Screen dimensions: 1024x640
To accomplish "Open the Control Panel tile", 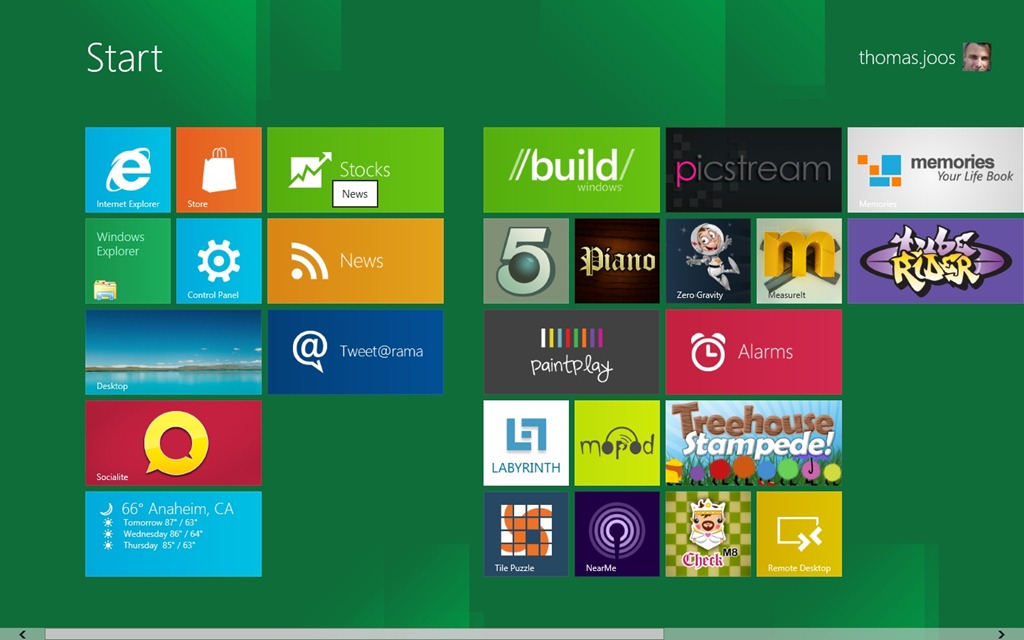I will 219,261.
